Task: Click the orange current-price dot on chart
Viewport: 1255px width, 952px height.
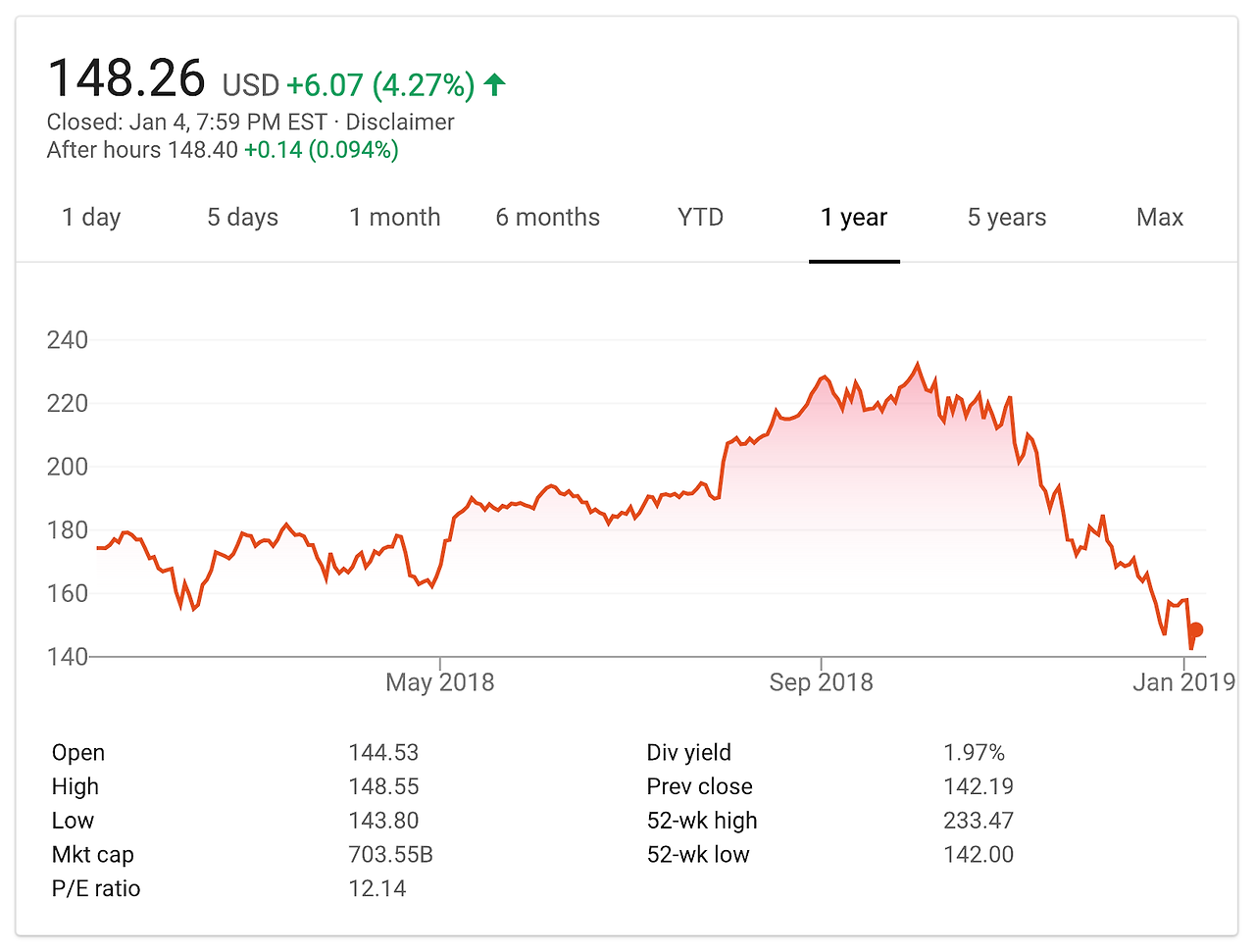Action: (x=1195, y=630)
